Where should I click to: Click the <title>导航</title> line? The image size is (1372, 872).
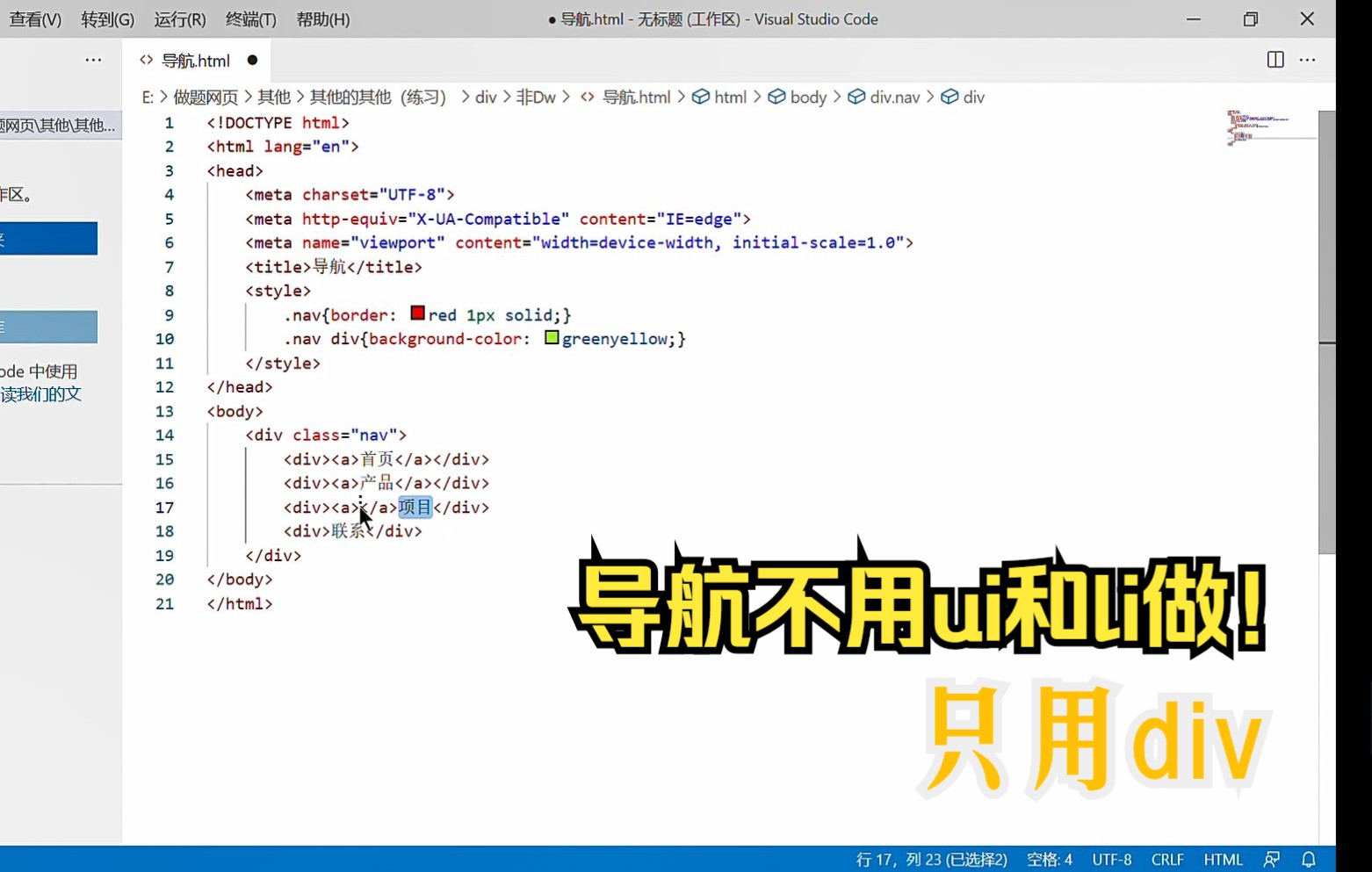click(x=334, y=267)
